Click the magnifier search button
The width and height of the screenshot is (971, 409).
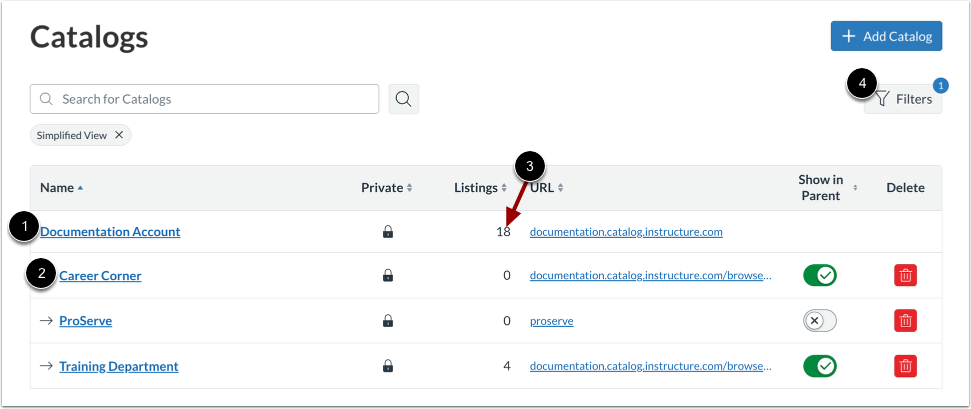pyautogui.click(x=404, y=99)
